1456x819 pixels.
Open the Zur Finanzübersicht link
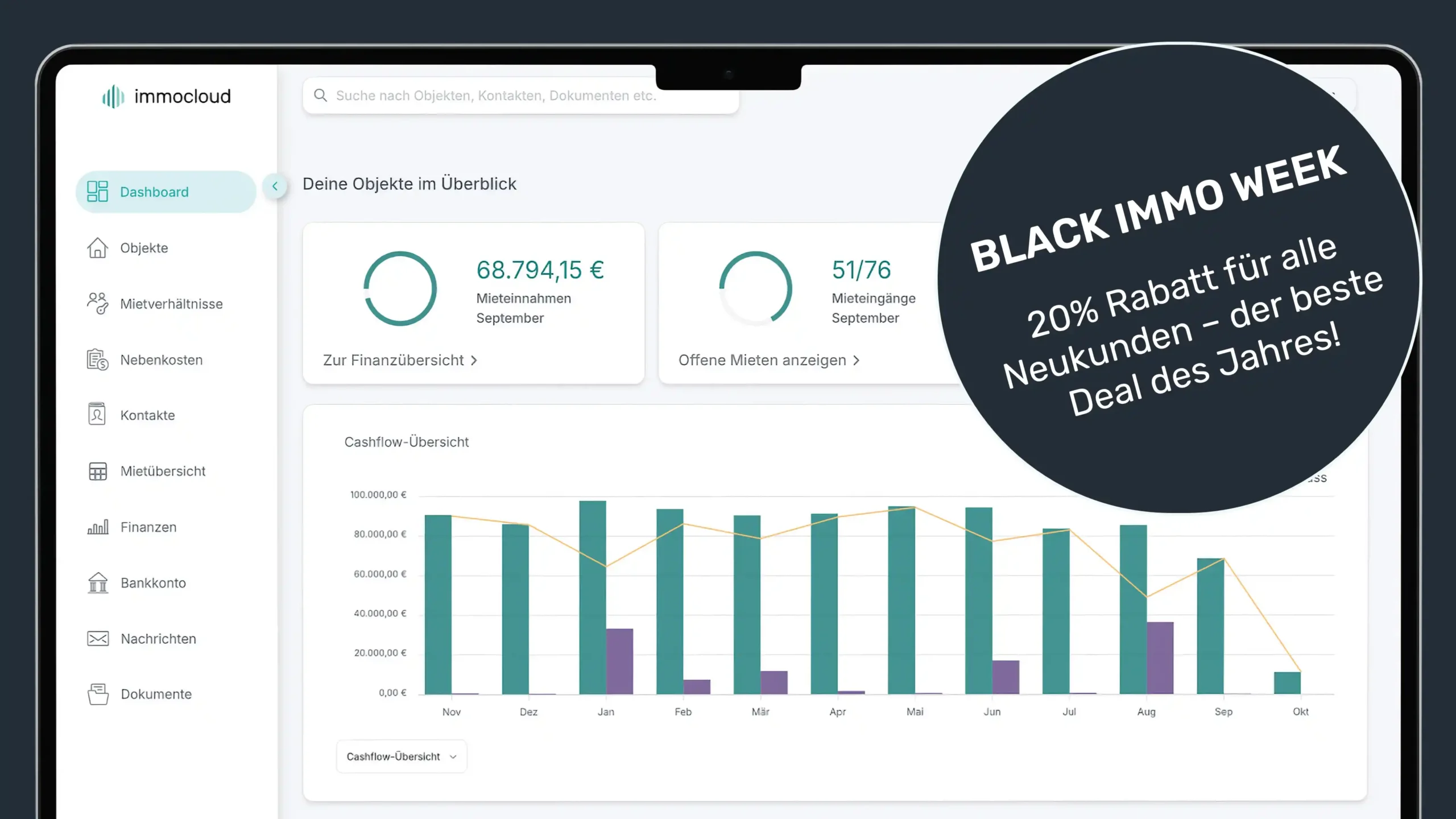393,361
